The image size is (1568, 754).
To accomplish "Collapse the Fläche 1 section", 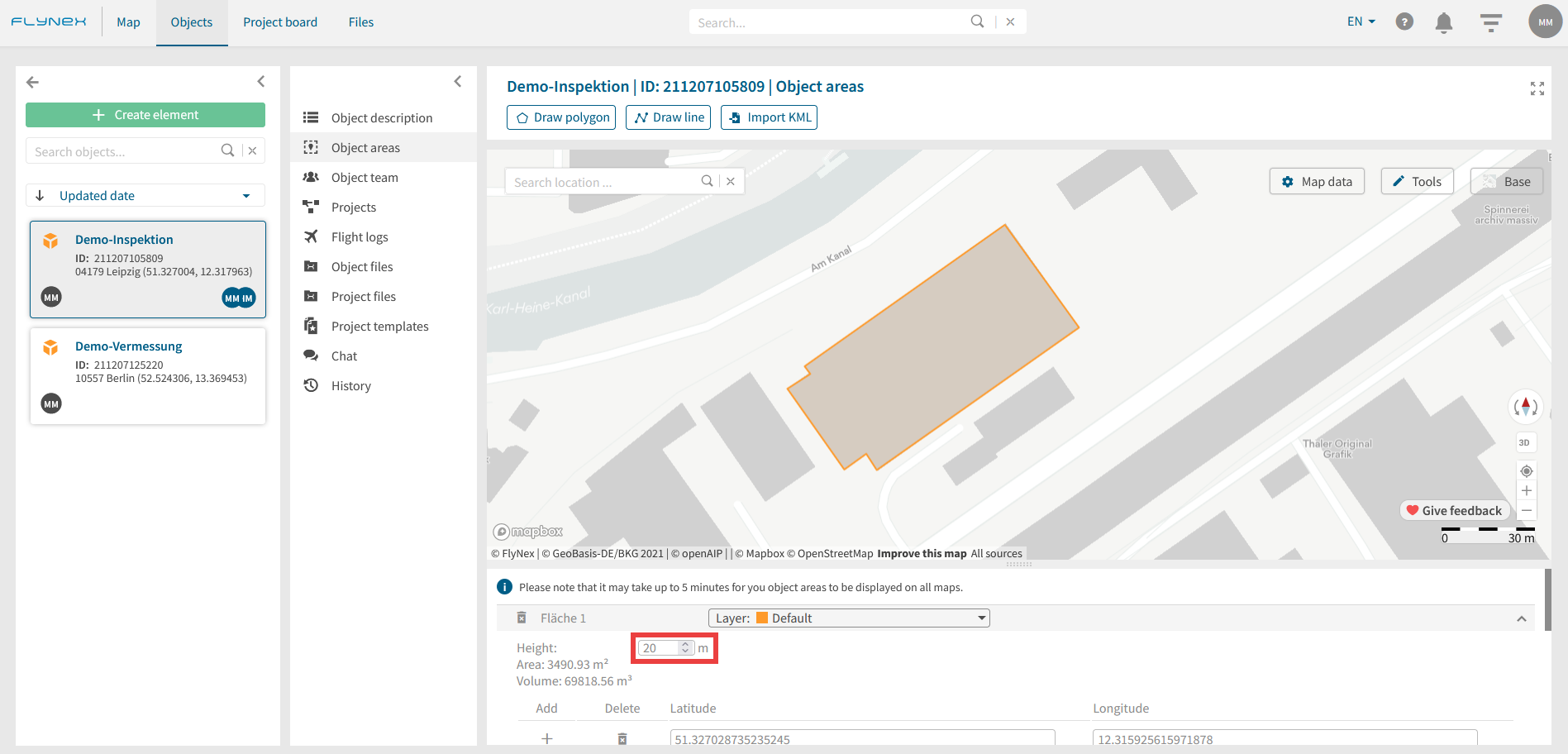I will [x=1521, y=618].
